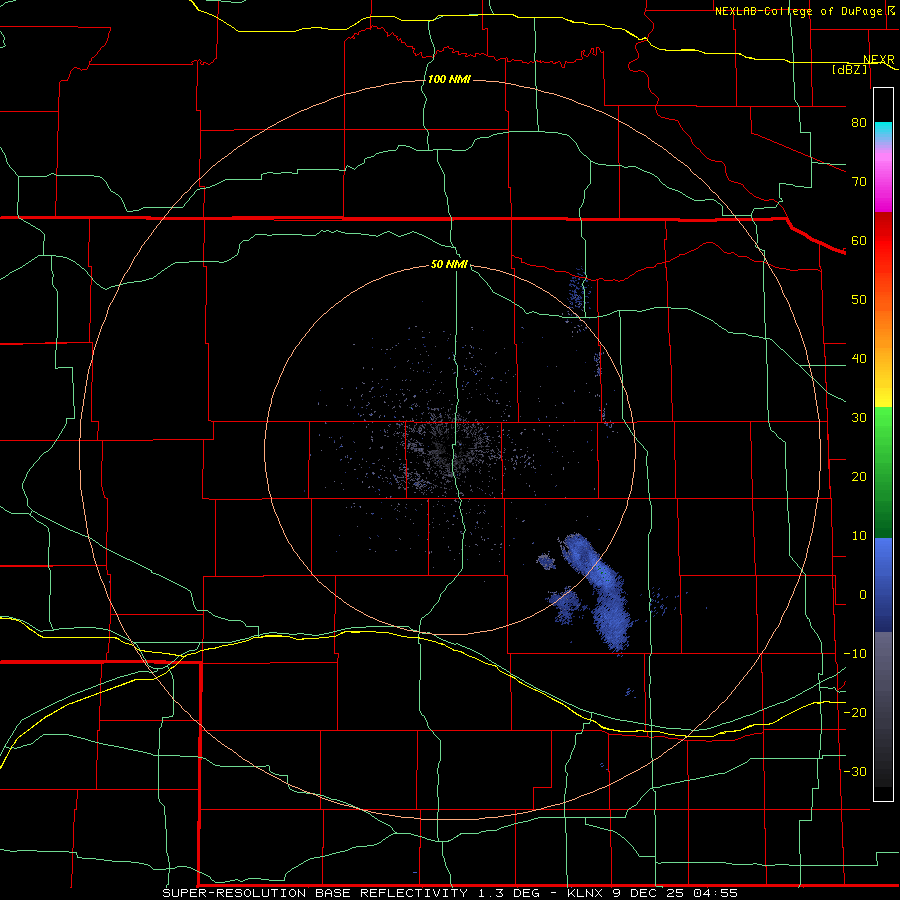Click the green section of the color bar

[883, 472]
